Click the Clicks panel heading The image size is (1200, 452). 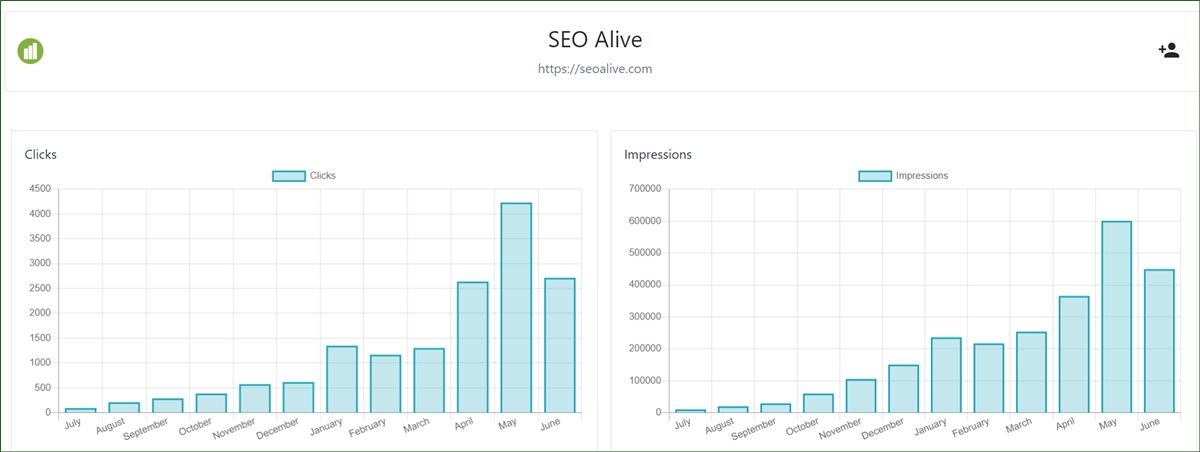(x=41, y=155)
